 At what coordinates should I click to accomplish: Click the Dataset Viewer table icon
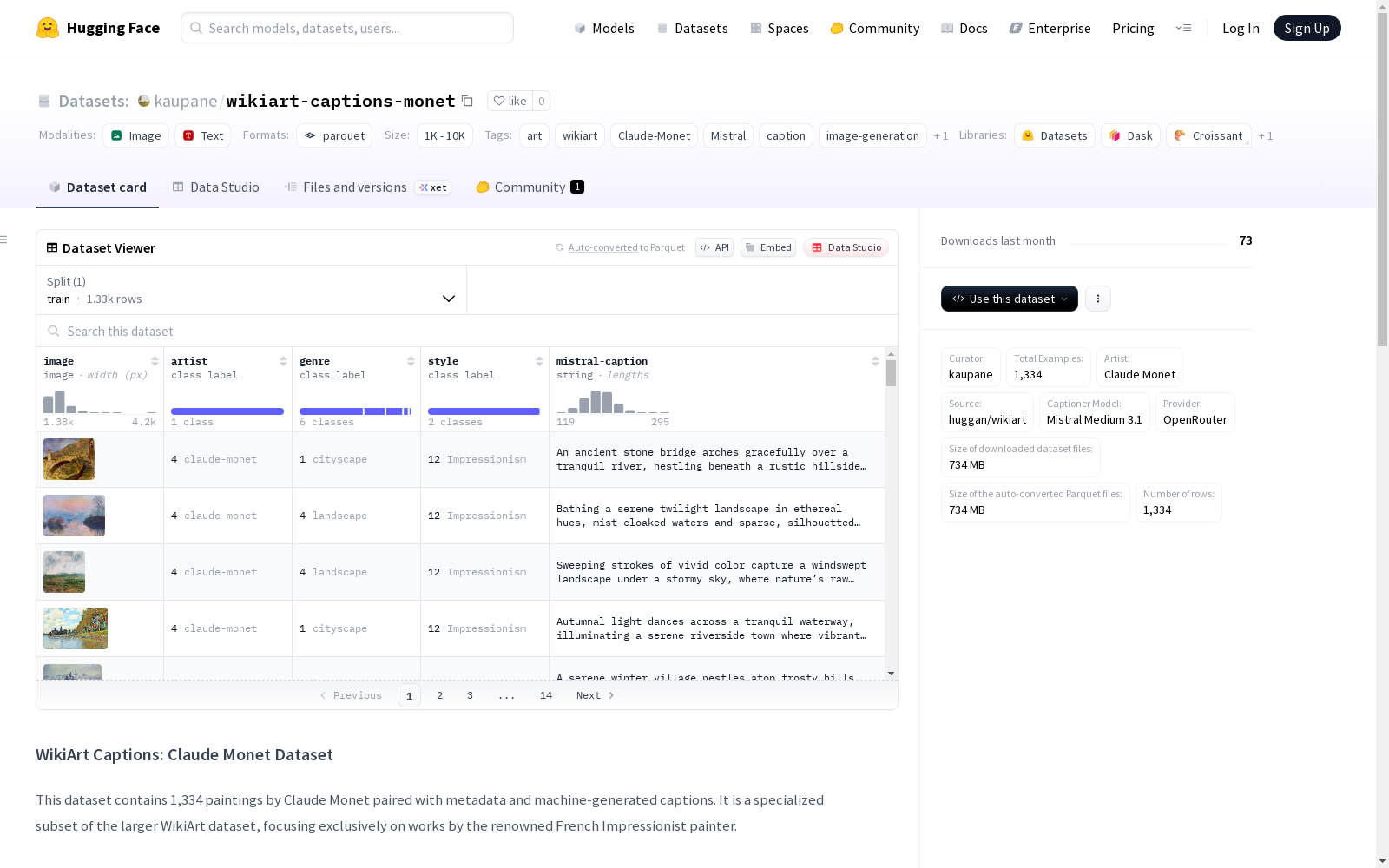(52, 247)
